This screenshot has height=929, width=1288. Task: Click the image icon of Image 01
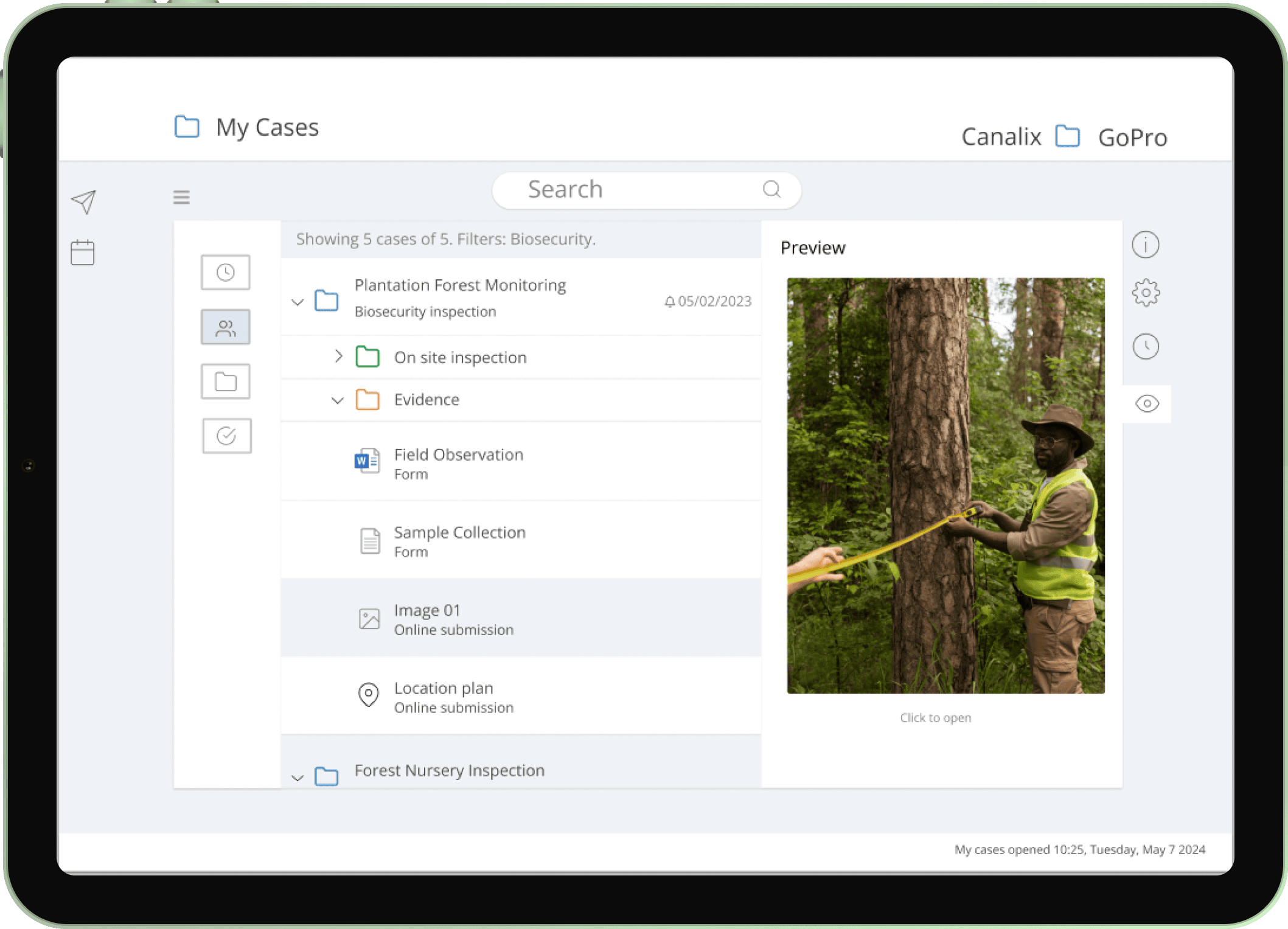[369, 619]
